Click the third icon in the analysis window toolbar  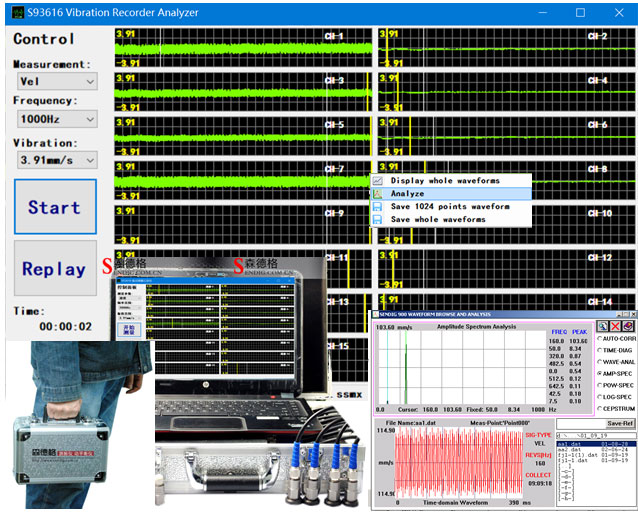click(x=628, y=326)
